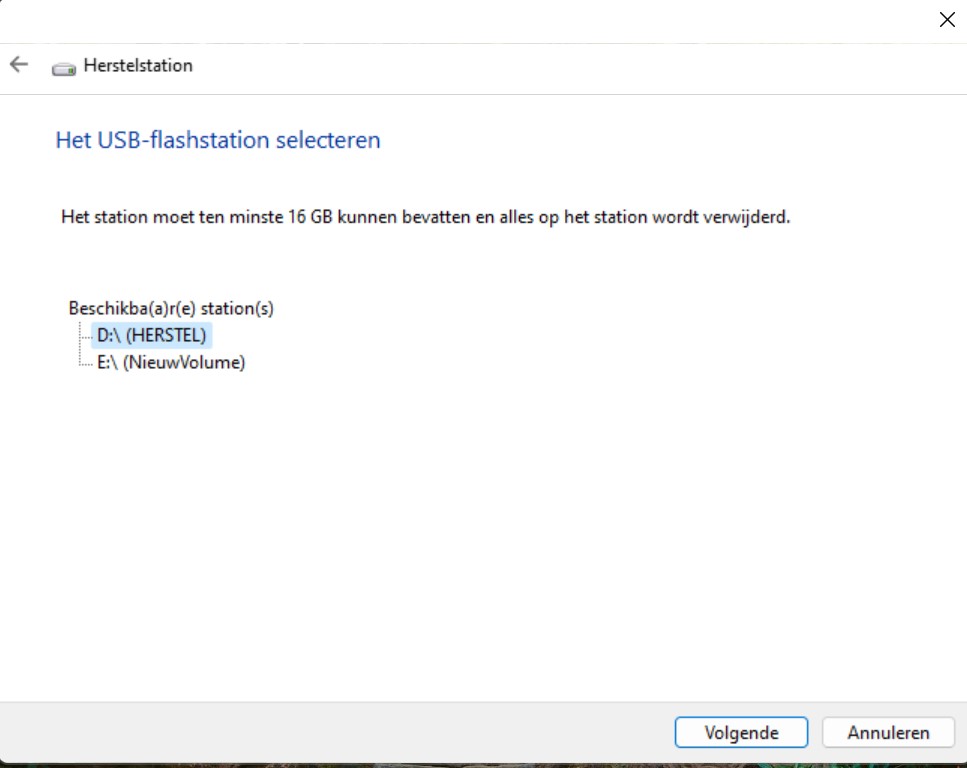Close the Herstelstation wizard window

click(x=946, y=20)
